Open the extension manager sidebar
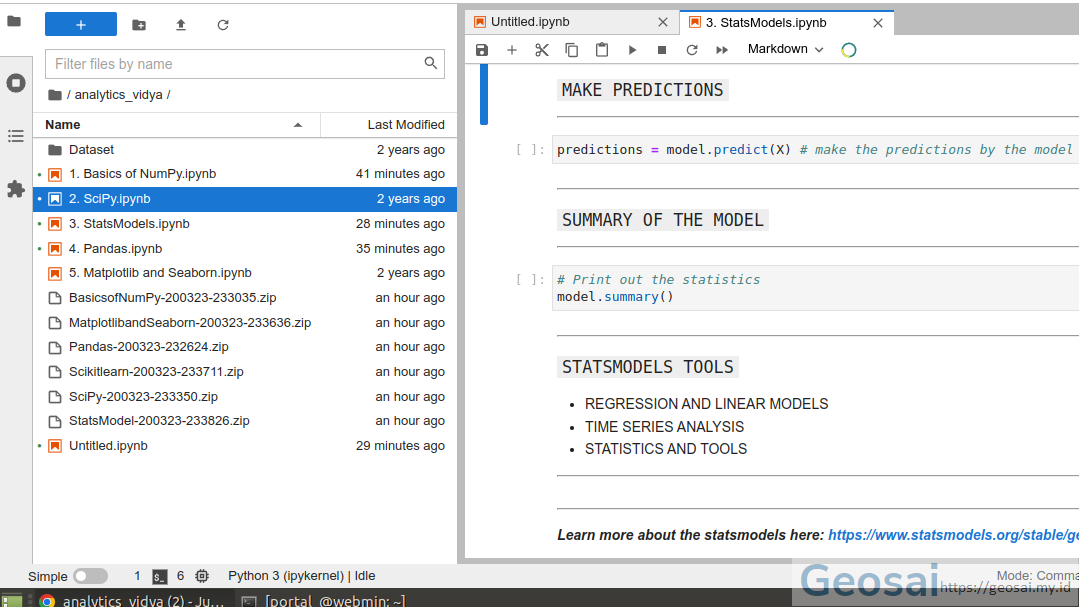The height and width of the screenshot is (607, 1079). [15, 188]
